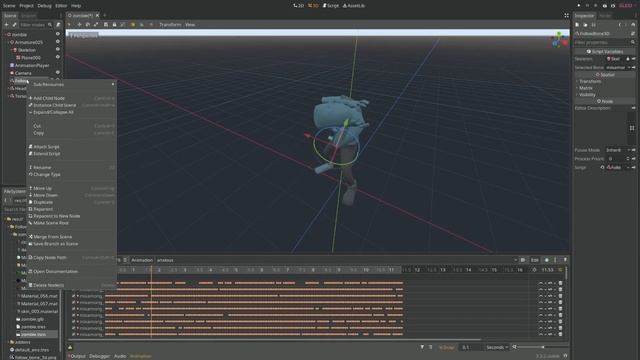The image size is (640, 360).
Task: Toggle visibility eye of Skeleton node
Action: pyautogui.click(x=58, y=50)
